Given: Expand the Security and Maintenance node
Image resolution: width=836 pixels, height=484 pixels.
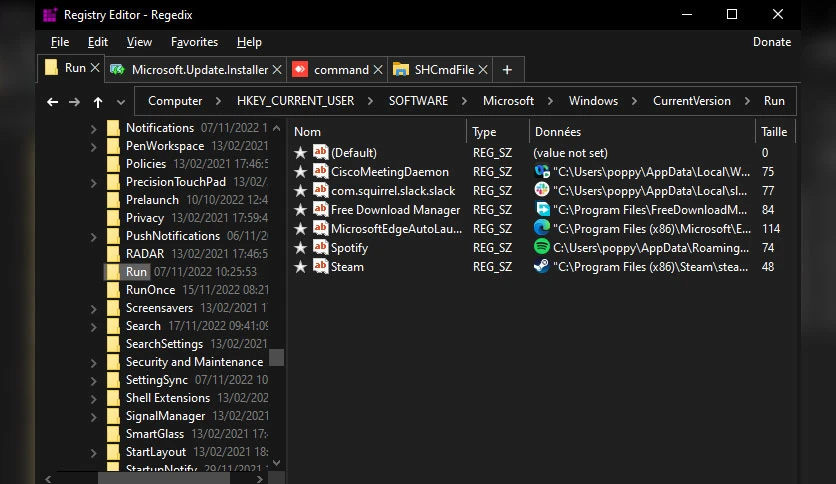Looking at the screenshot, I should point(93,364).
